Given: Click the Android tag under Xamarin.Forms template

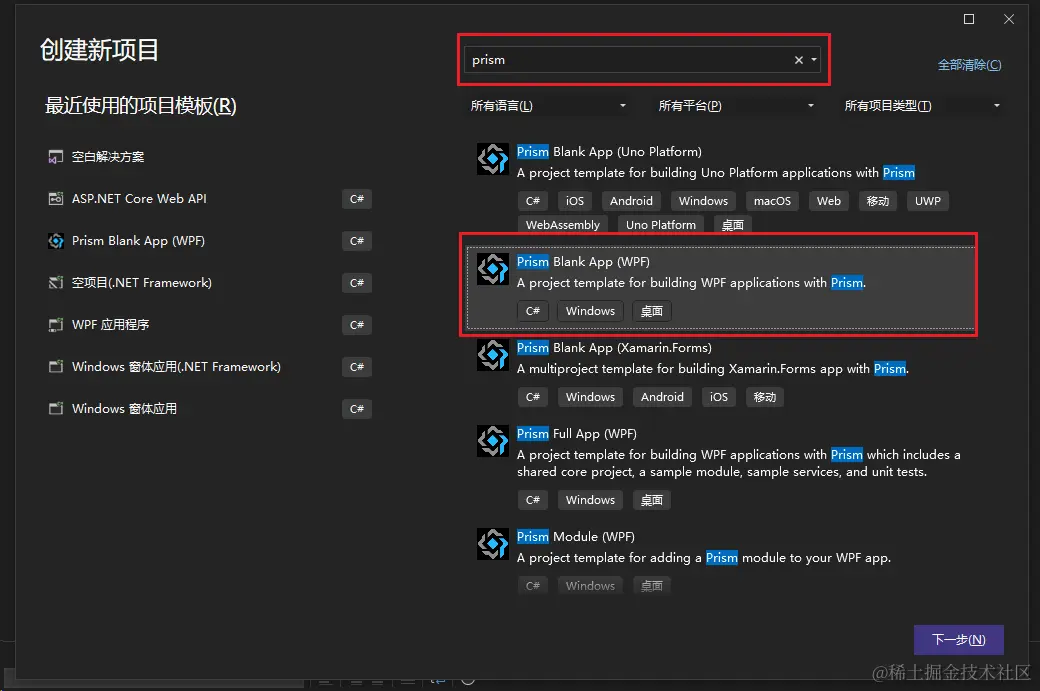Looking at the screenshot, I should pos(662,397).
